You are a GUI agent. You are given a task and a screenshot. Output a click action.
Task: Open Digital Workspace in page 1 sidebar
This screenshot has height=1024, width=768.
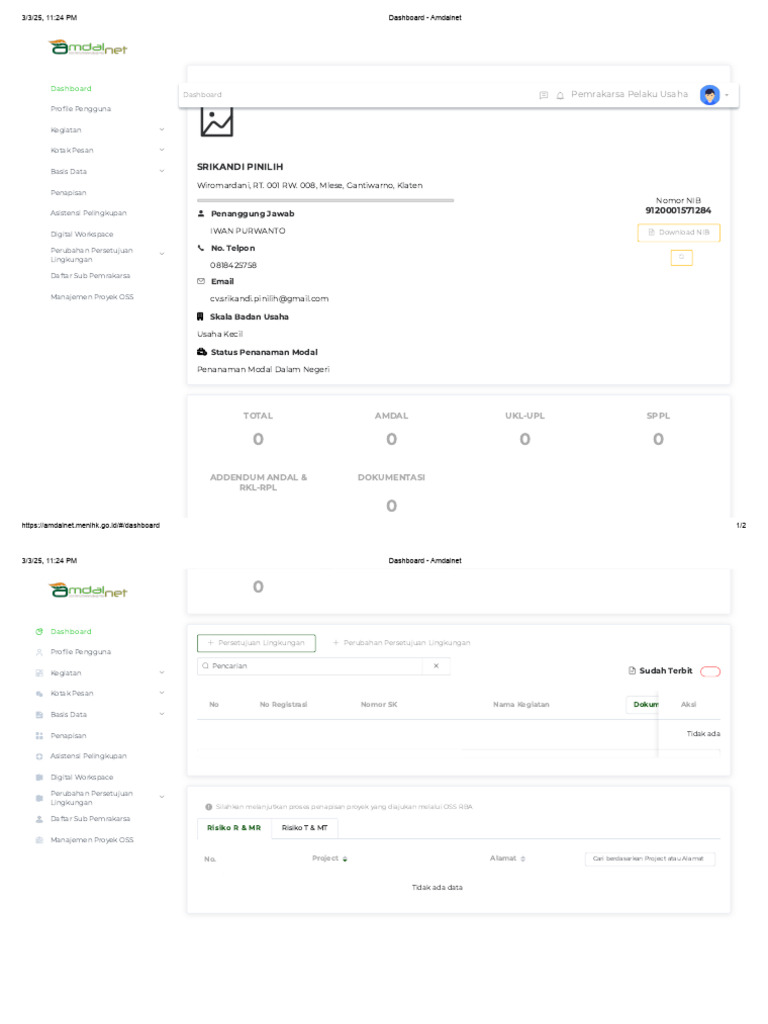[x=82, y=234]
